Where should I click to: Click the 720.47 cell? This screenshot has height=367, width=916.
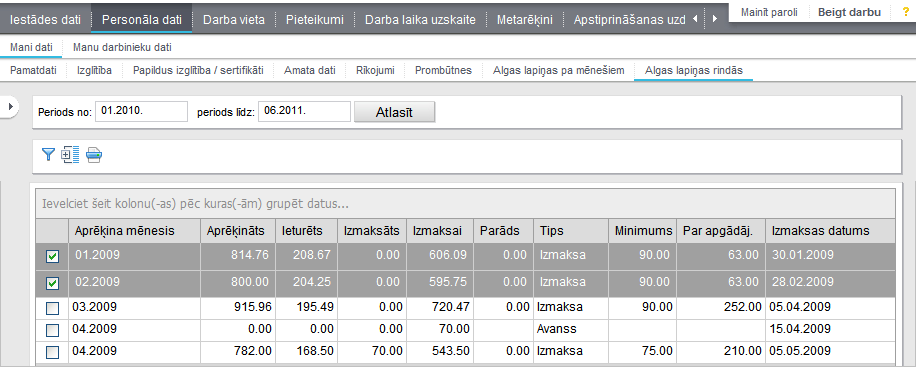point(439,307)
